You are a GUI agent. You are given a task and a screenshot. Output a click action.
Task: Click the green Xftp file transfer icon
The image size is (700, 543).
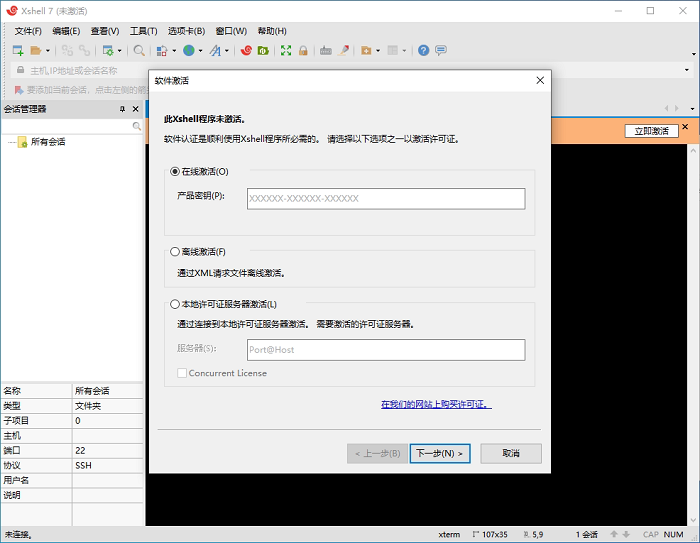click(263, 50)
